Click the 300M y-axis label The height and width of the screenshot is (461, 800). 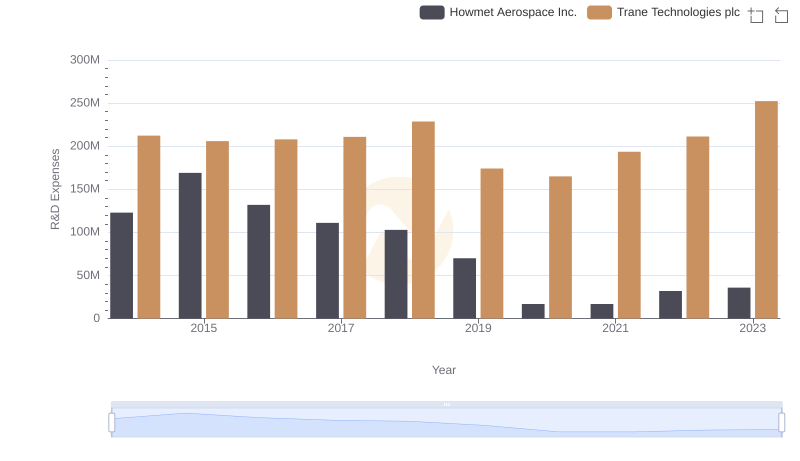85,60
